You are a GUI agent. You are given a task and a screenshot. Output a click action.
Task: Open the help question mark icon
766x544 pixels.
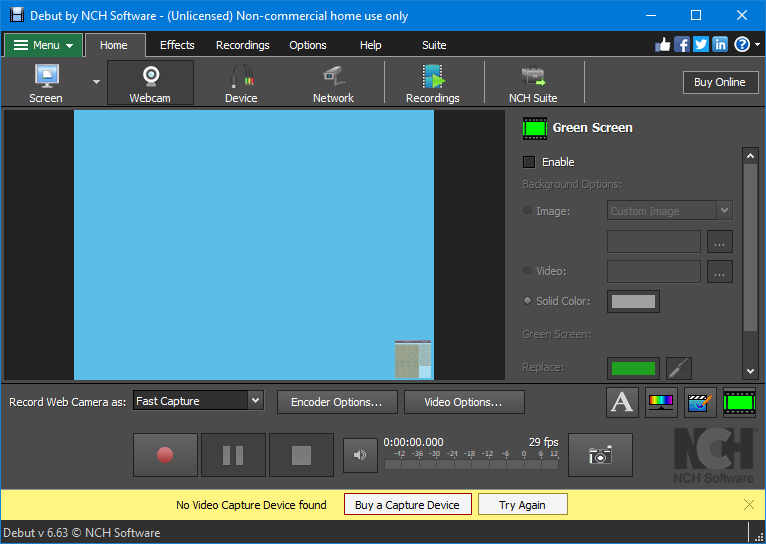742,45
